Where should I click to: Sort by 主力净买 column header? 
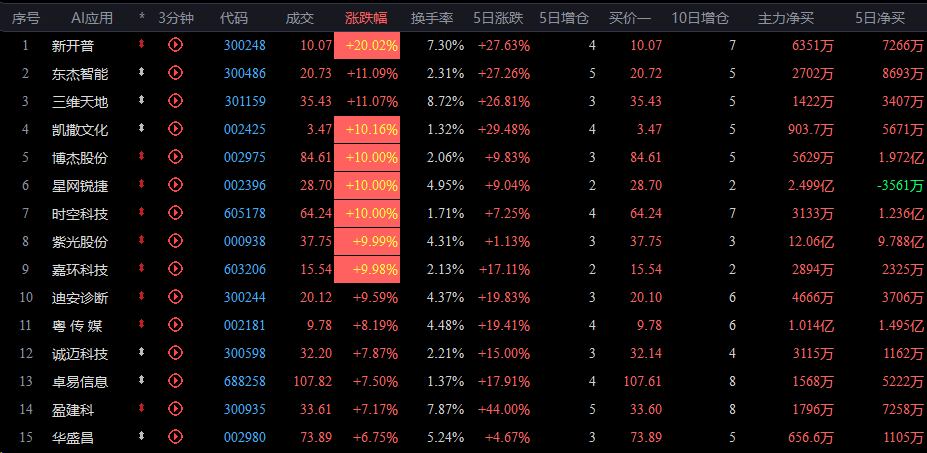(786, 18)
